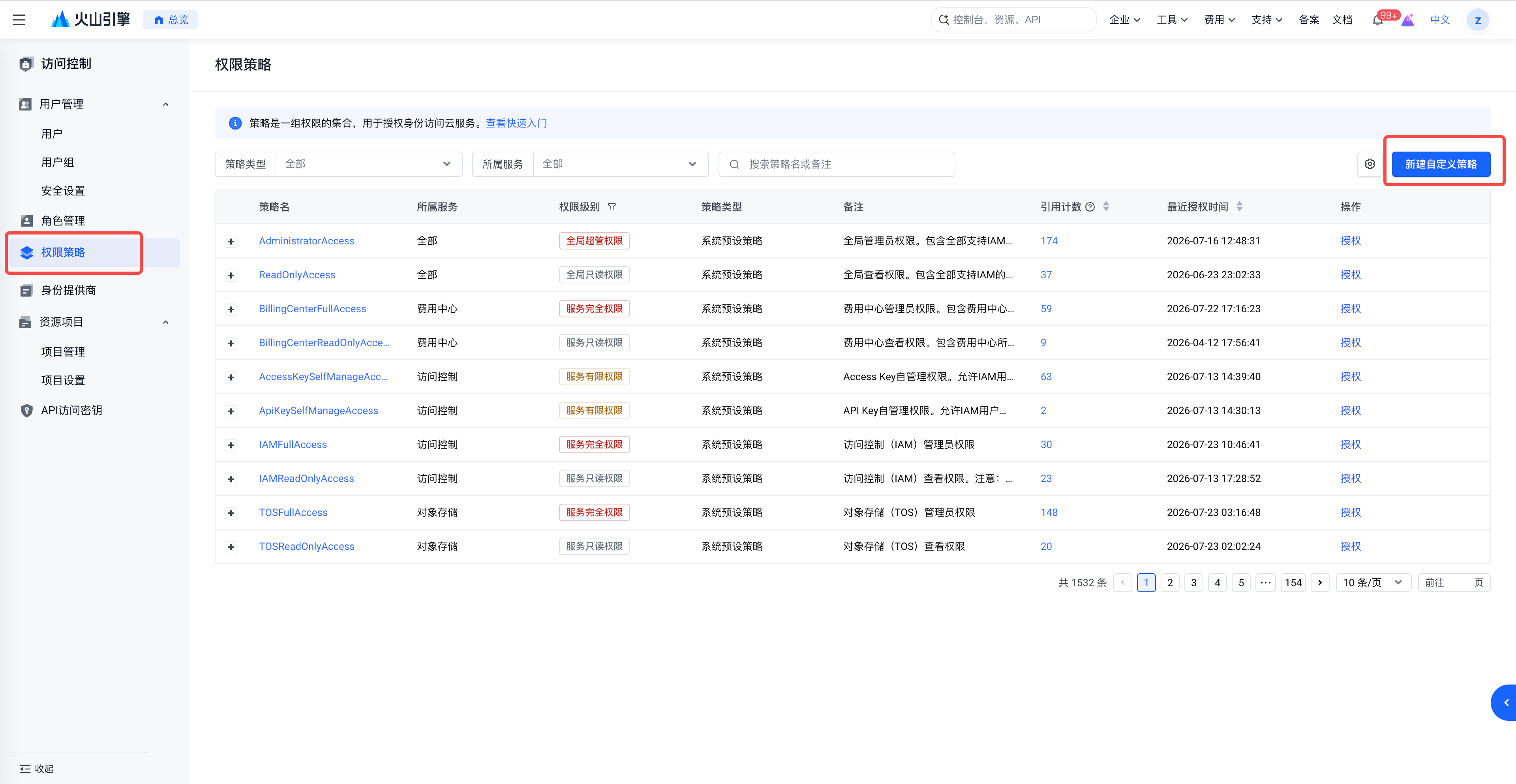Focus the global console search box
1516x784 pixels.
click(1013, 20)
